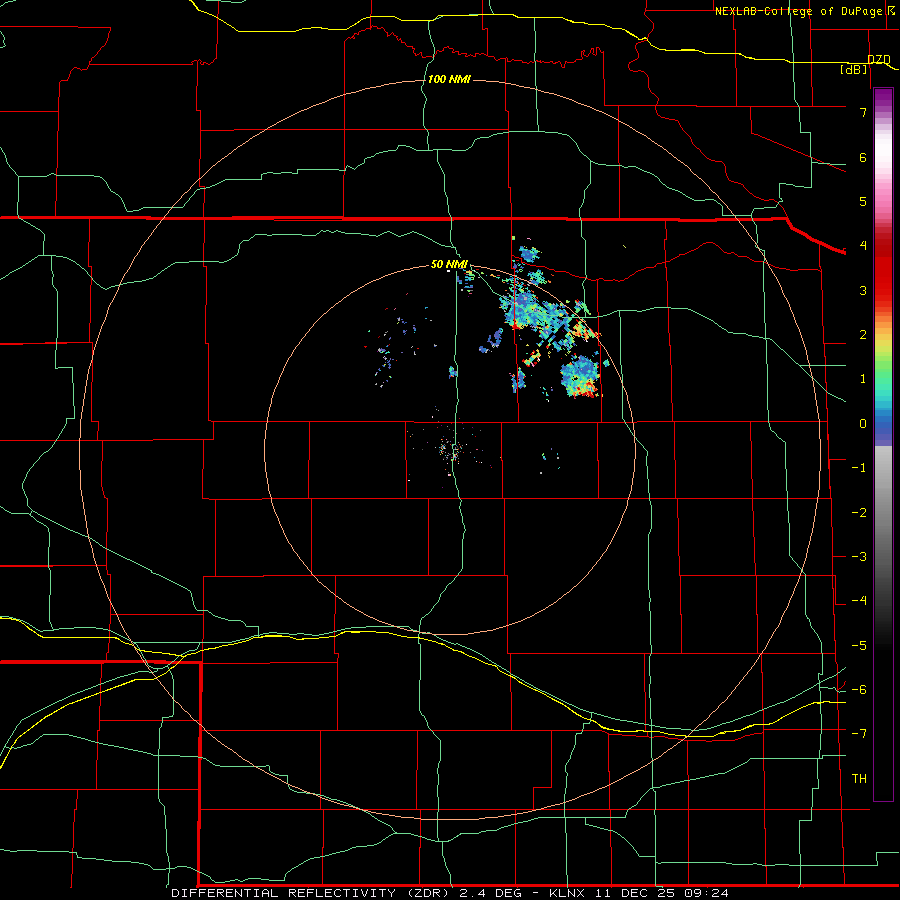Click the 0 value on color scale
This screenshot has width=900, height=900.
click(x=863, y=424)
